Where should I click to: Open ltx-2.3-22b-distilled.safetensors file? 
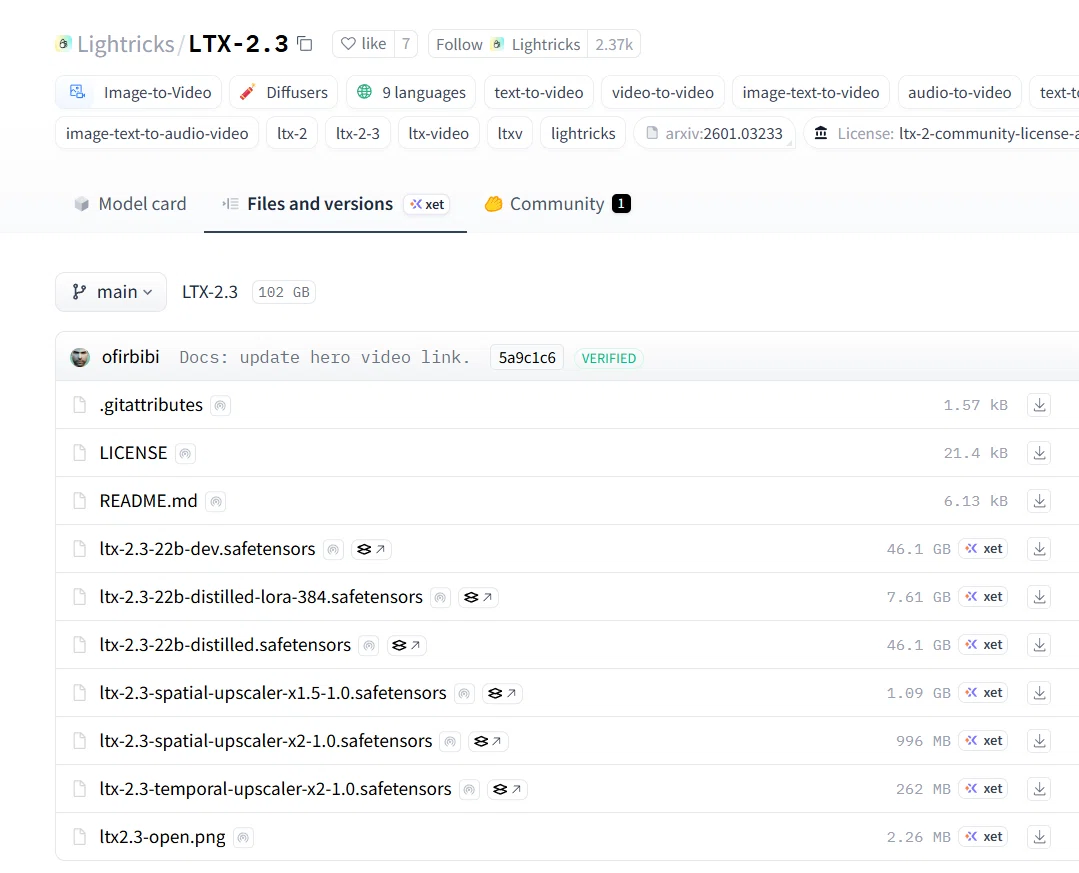(225, 645)
